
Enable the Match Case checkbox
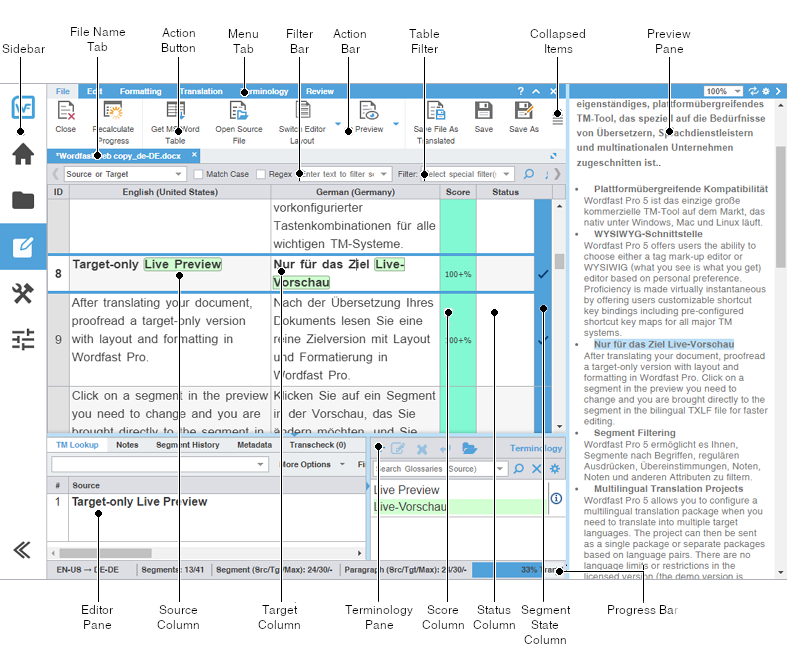point(198,174)
